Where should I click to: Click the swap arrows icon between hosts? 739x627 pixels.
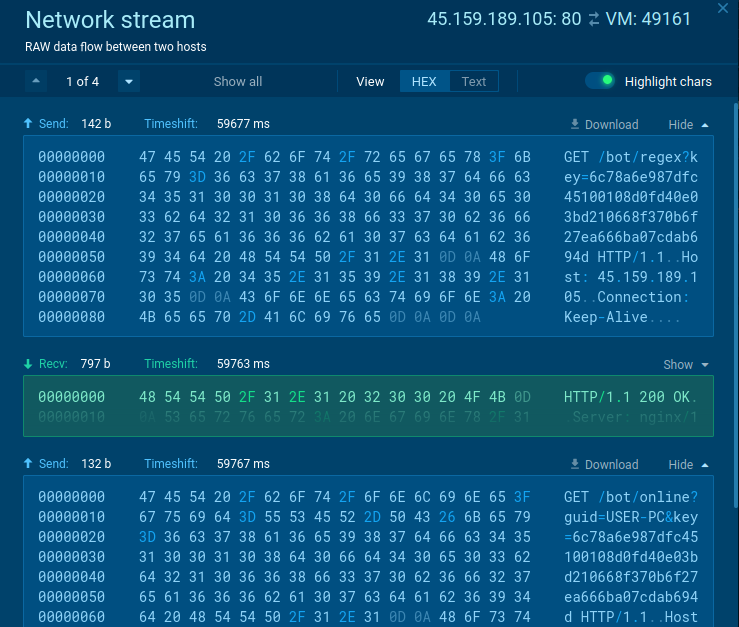pos(593,19)
